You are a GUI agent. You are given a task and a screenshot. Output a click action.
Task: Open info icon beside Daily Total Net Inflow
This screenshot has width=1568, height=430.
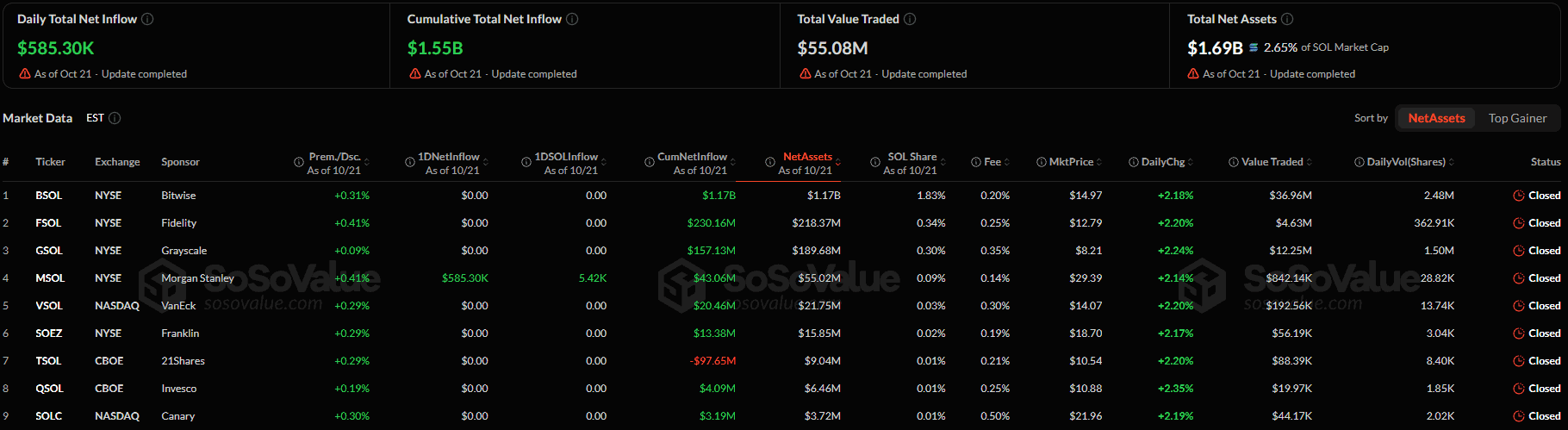pyautogui.click(x=147, y=19)
